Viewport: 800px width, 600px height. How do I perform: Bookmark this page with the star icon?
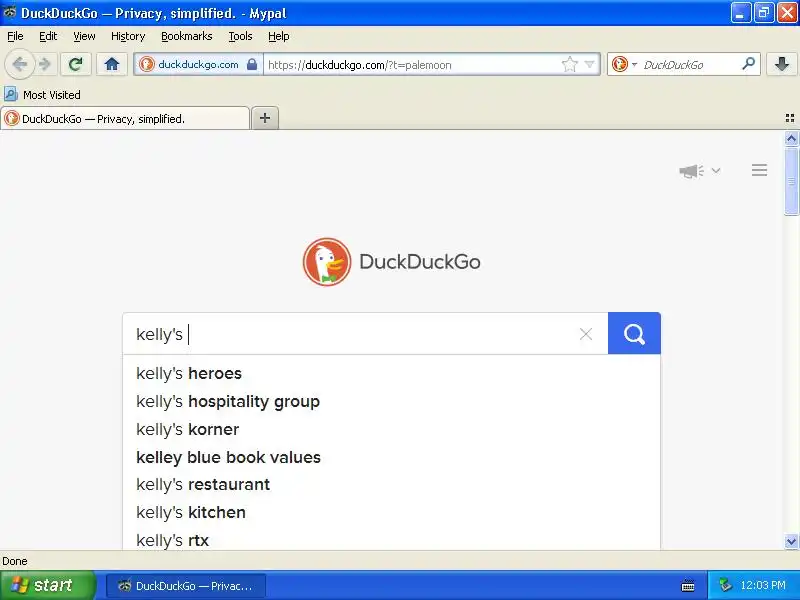coord(569,64)
